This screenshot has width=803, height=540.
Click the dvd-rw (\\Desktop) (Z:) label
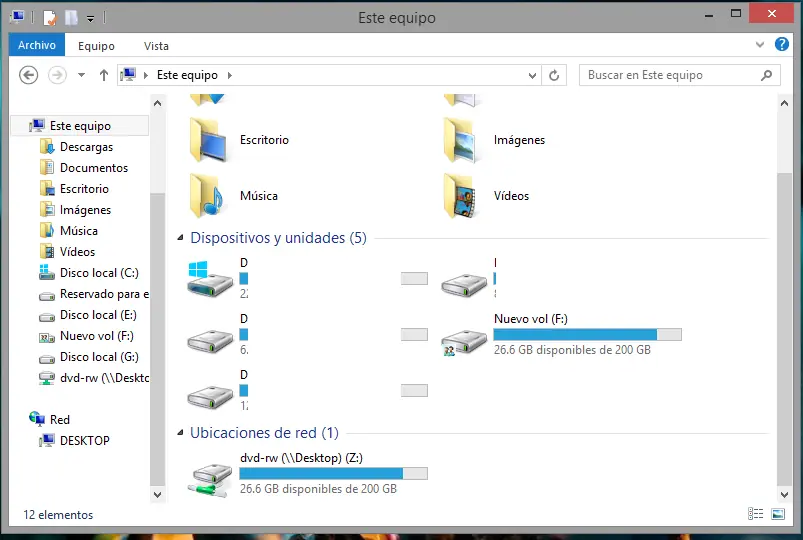click(301, 458)
